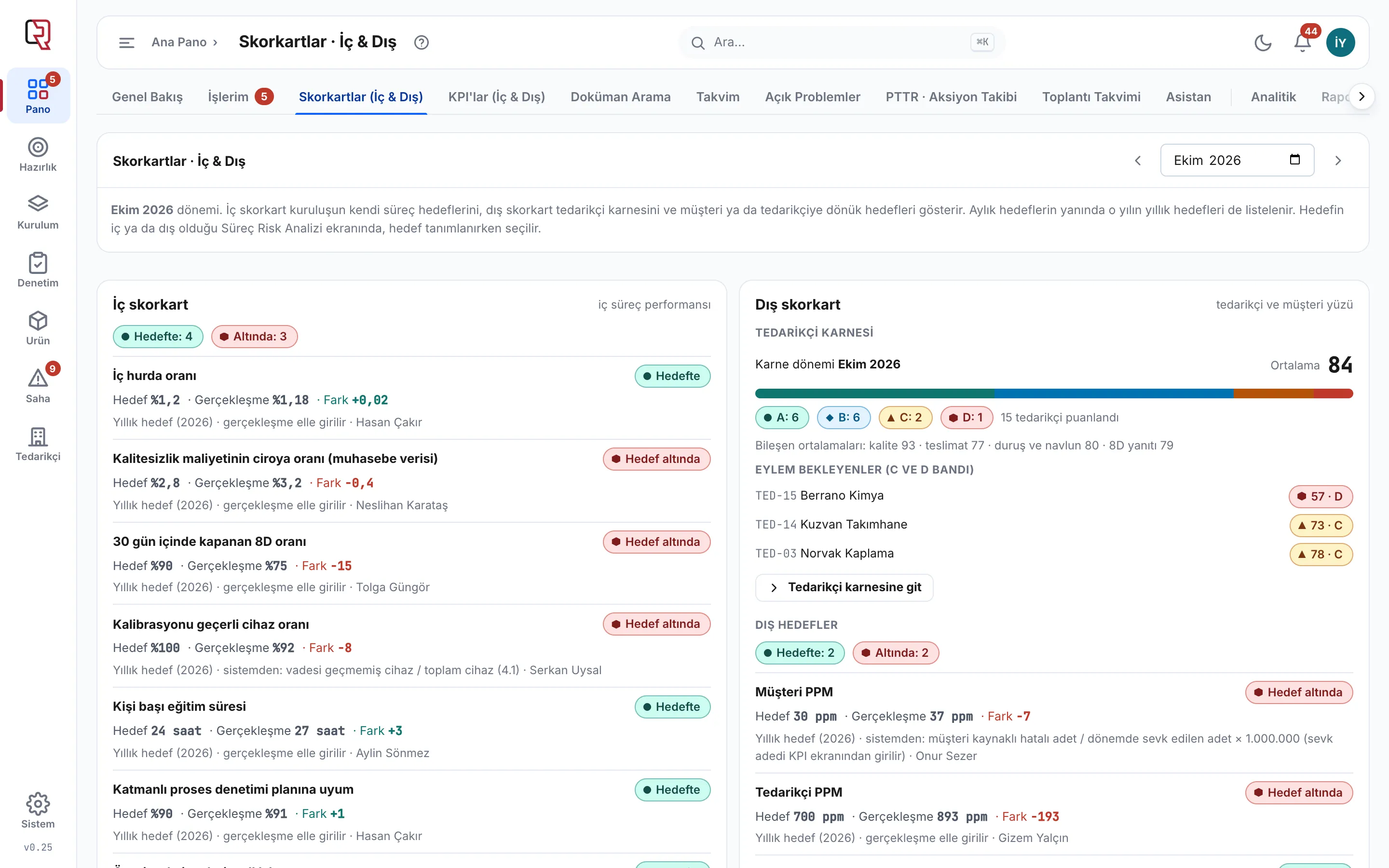Open Sistem settings gear

pos(38,811)
